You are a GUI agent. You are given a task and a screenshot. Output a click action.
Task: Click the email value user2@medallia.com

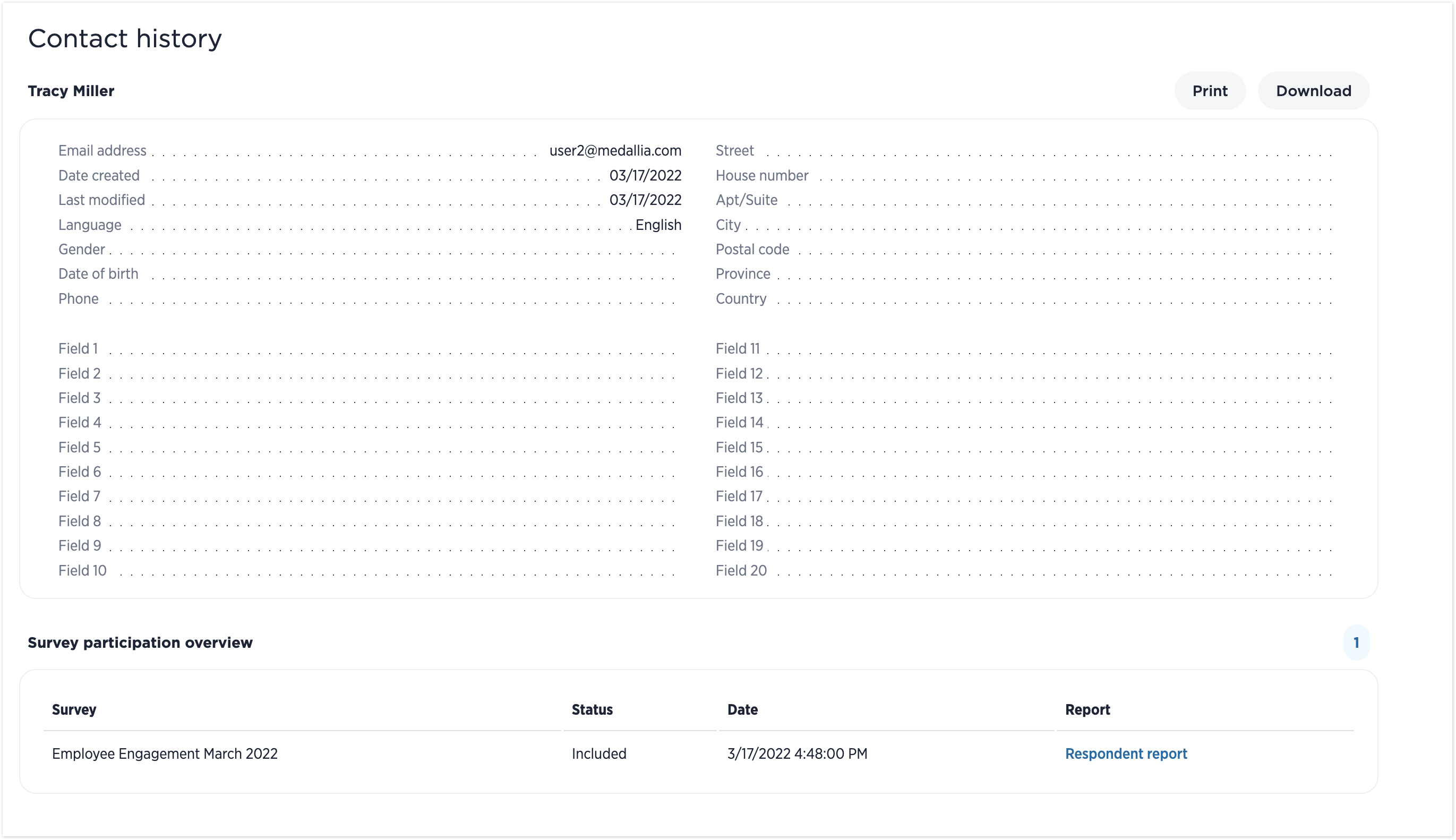(615, 151)
